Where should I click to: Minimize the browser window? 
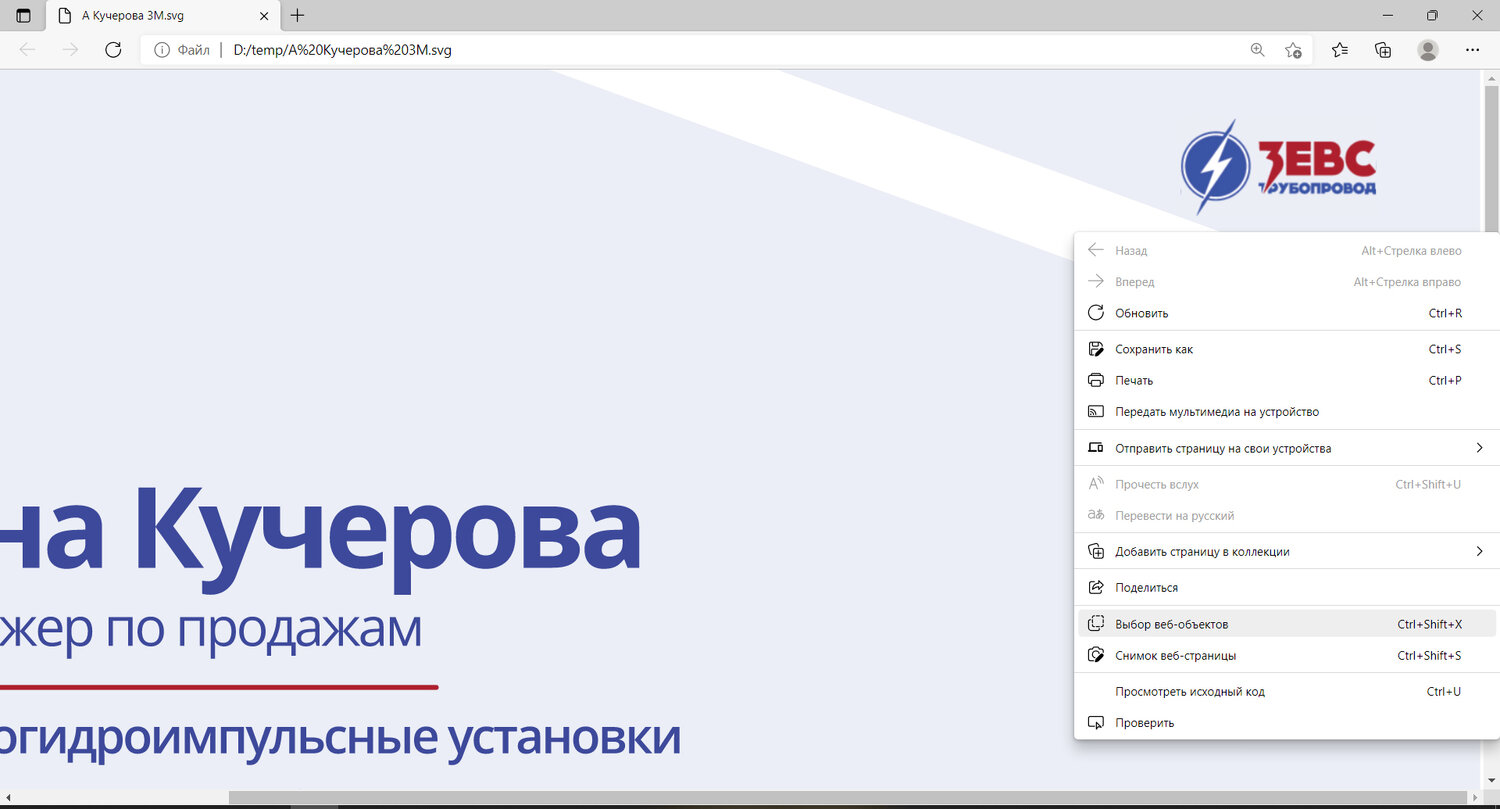[1386, 15]
